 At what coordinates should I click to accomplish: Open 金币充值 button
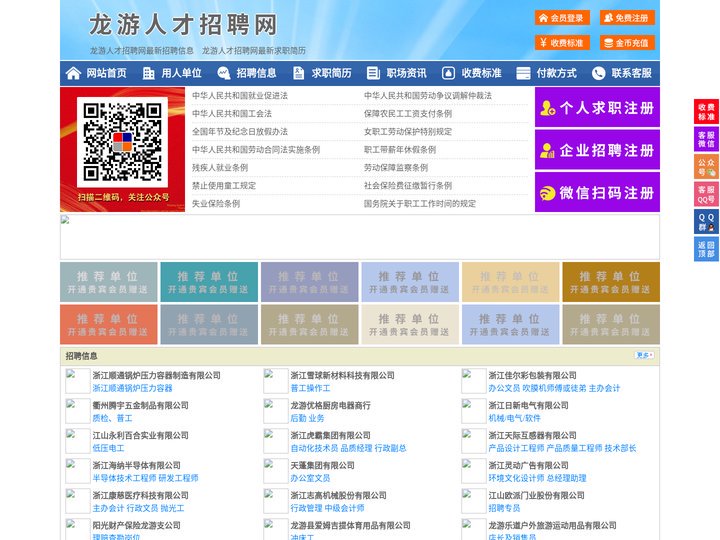click(x=627, y=43)
